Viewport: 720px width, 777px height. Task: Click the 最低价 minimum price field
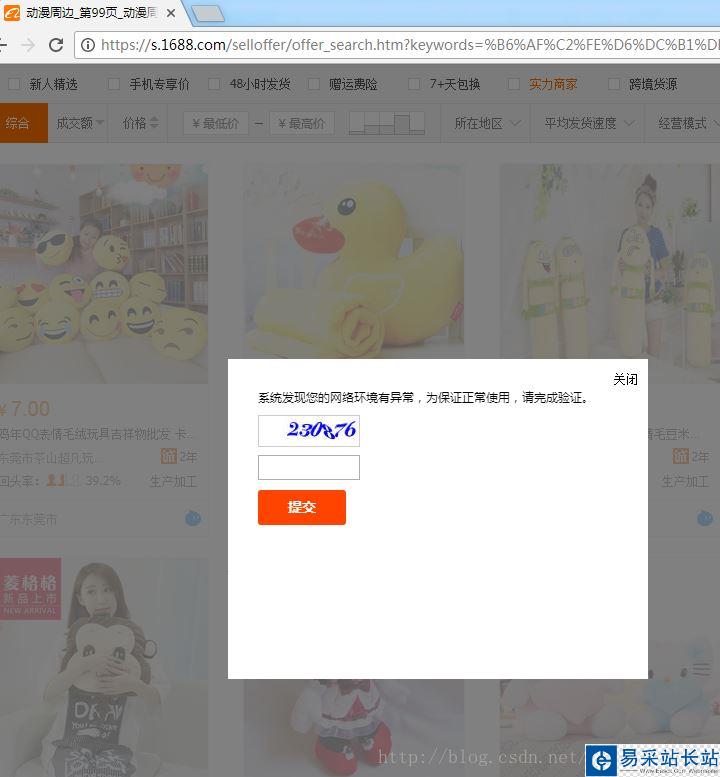coord(216,123)
